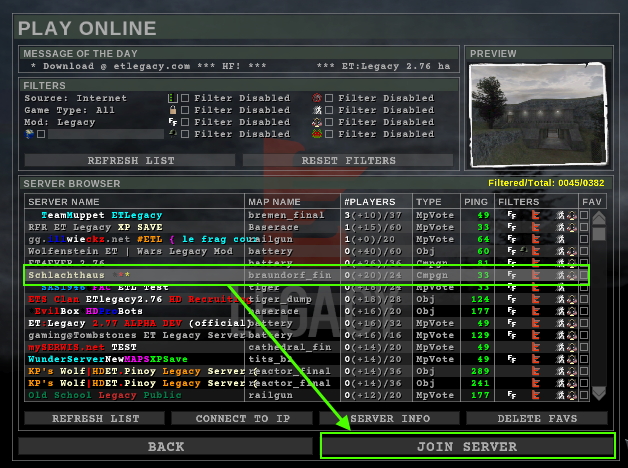
Task: Click helmet icon in Wolfenstein ET Wars Legacy row
Action: (523, 251)
